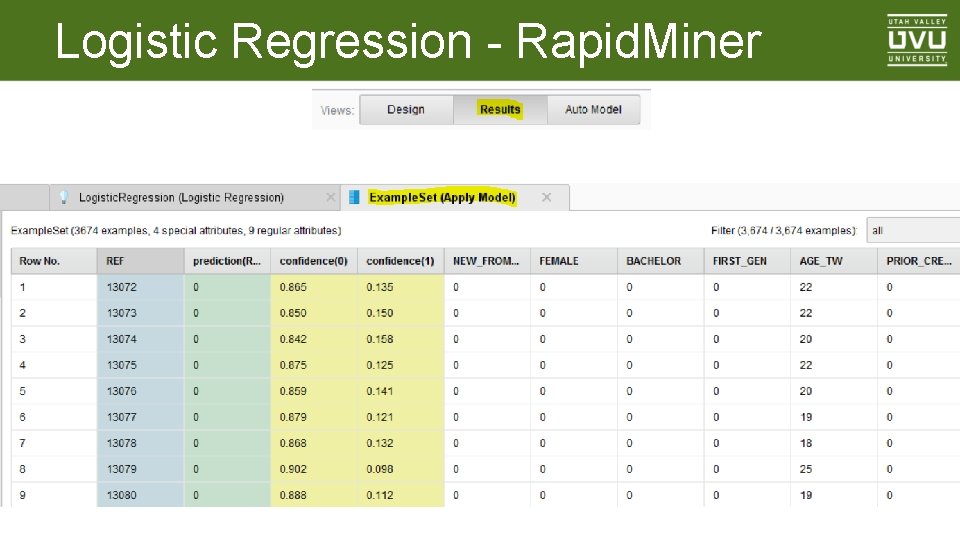Screen dimensions: 960x540
Task: Click AGE_TW value 18 in row 7
Action: pos(834,443)
